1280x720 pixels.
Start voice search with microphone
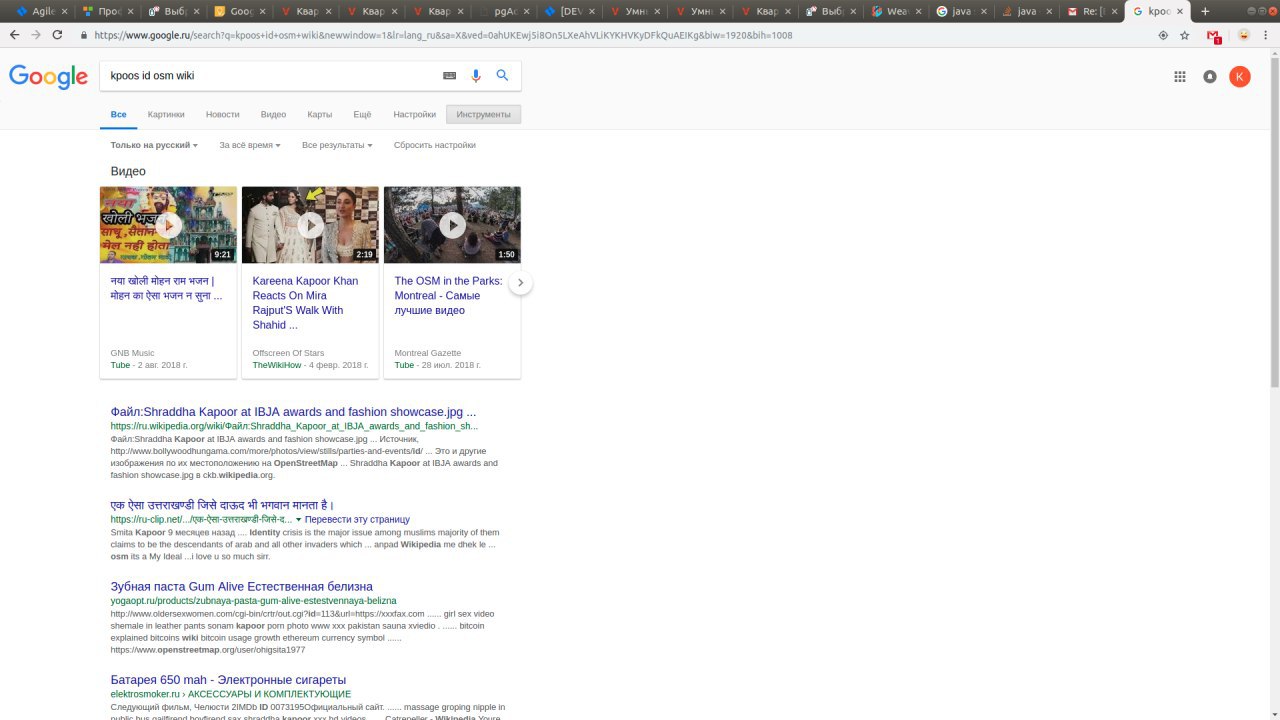[476, 76]
